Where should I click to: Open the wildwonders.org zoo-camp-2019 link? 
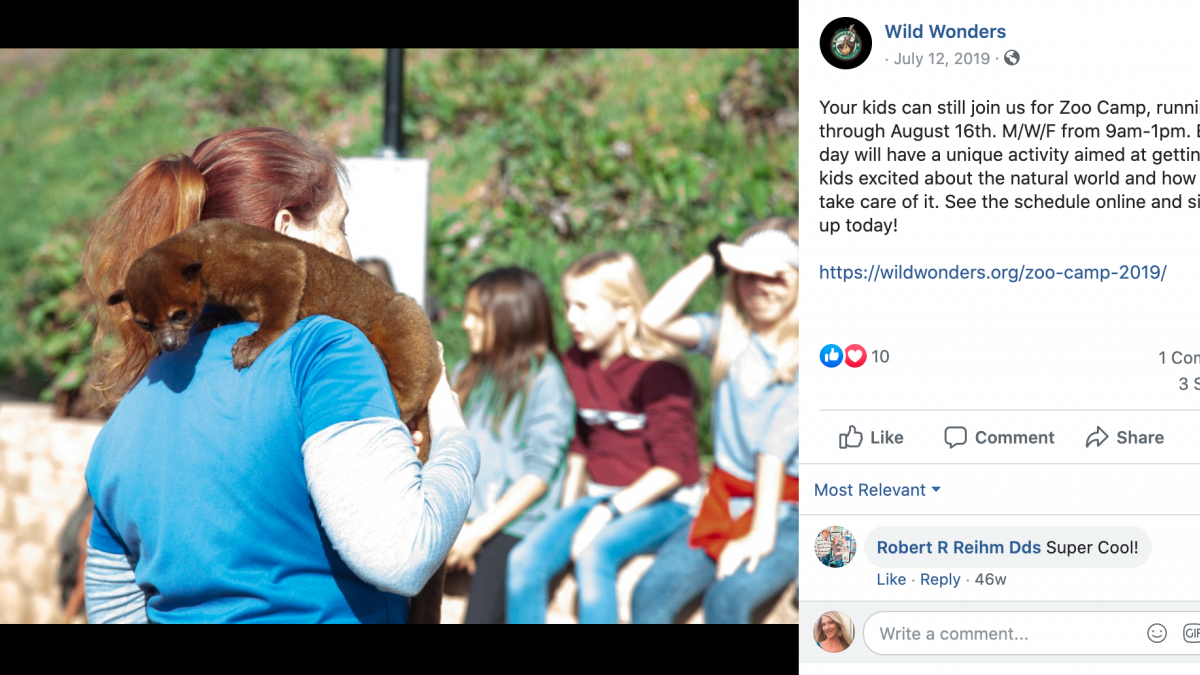[993, 272]
